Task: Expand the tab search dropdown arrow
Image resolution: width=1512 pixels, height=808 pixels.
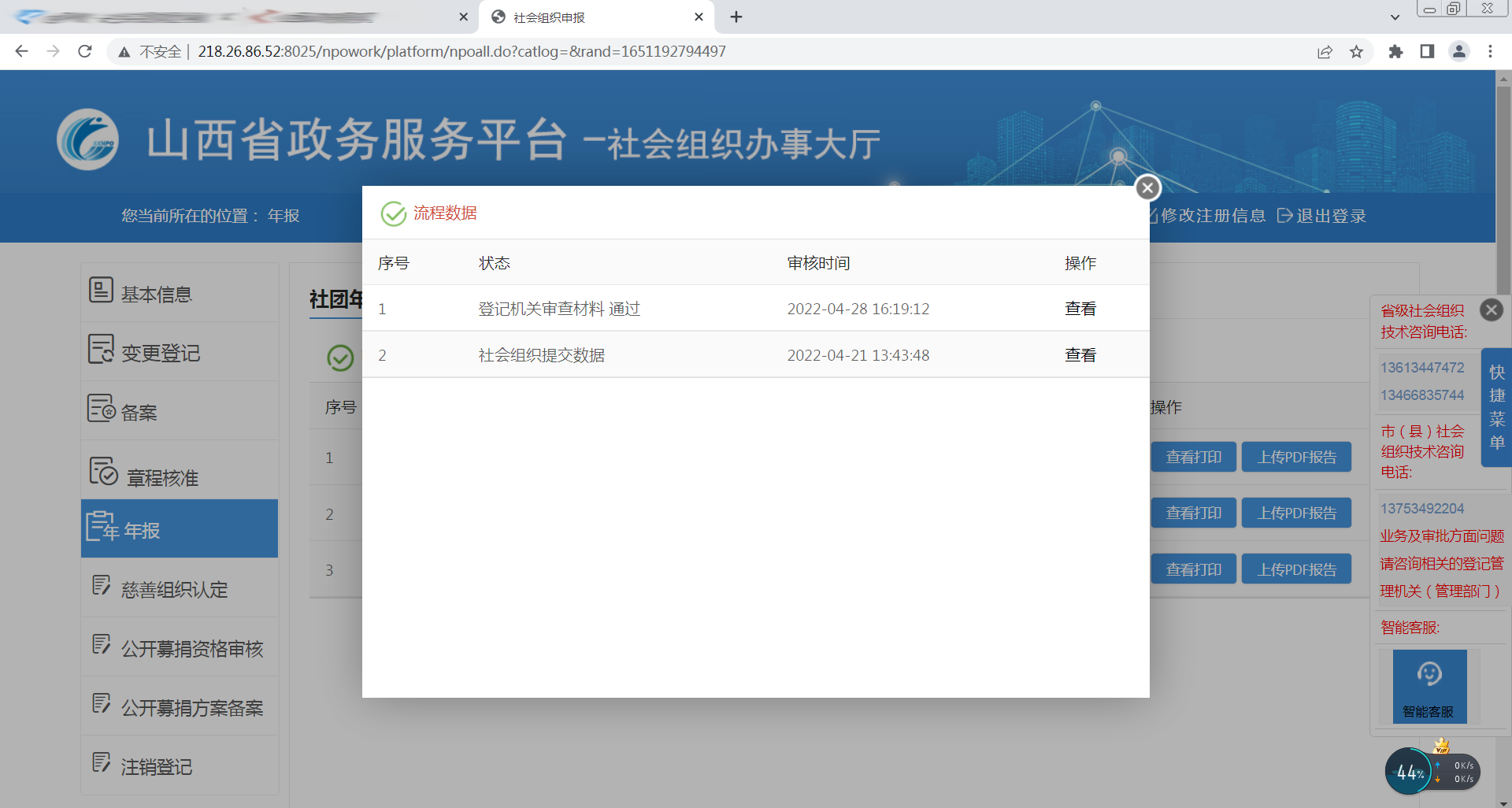Action: click(x=1395, y=17)
